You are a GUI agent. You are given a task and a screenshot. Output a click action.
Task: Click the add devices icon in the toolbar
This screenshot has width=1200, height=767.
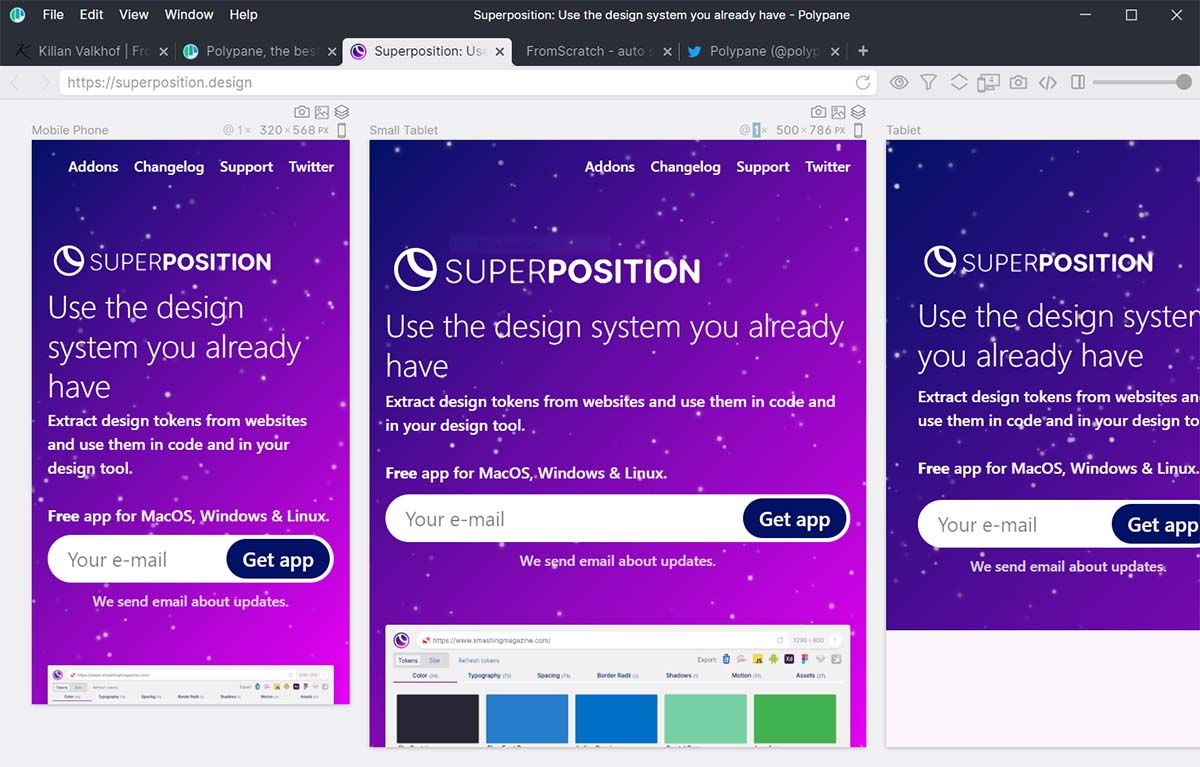987,82
